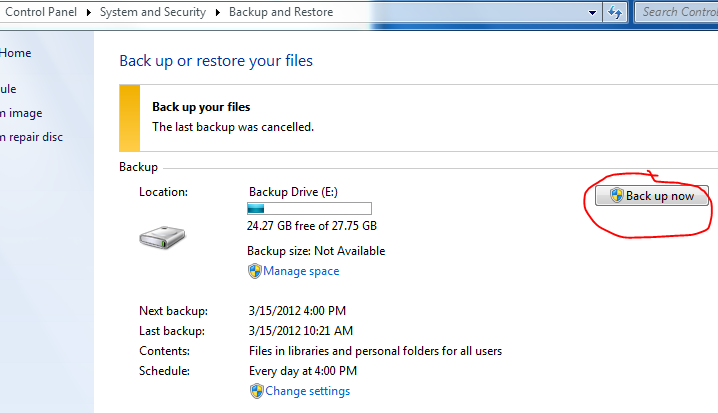Click the shield icon beside Change settings
This screenshot has height=413, width=718.
tap(256, 391)
